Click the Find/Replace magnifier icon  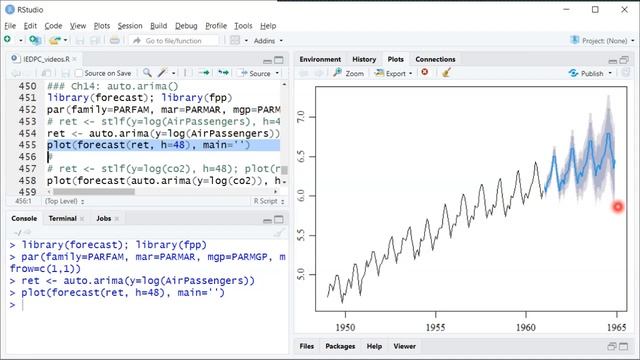(x=147, y=73)
